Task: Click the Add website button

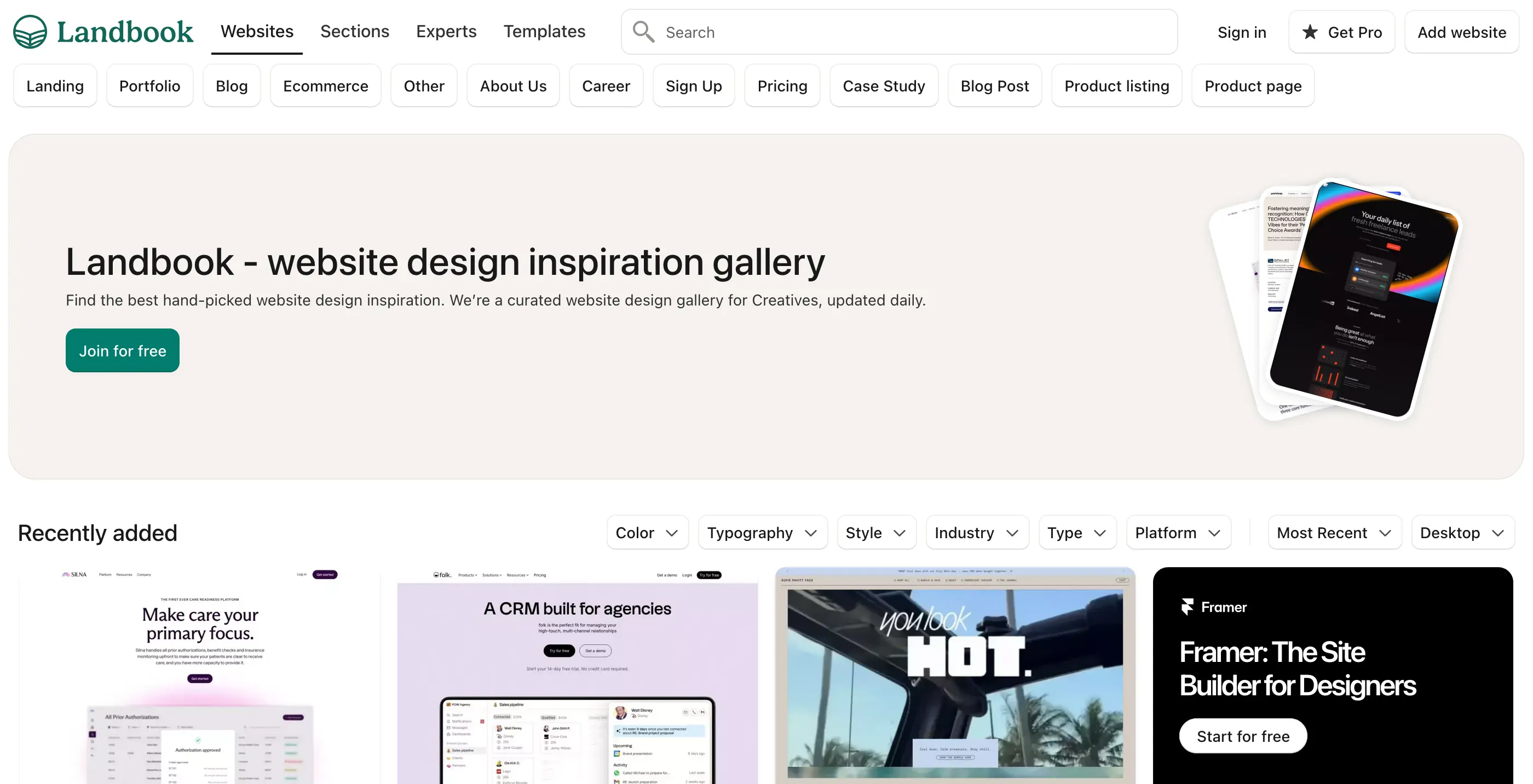Action: tap(1462, 32)
